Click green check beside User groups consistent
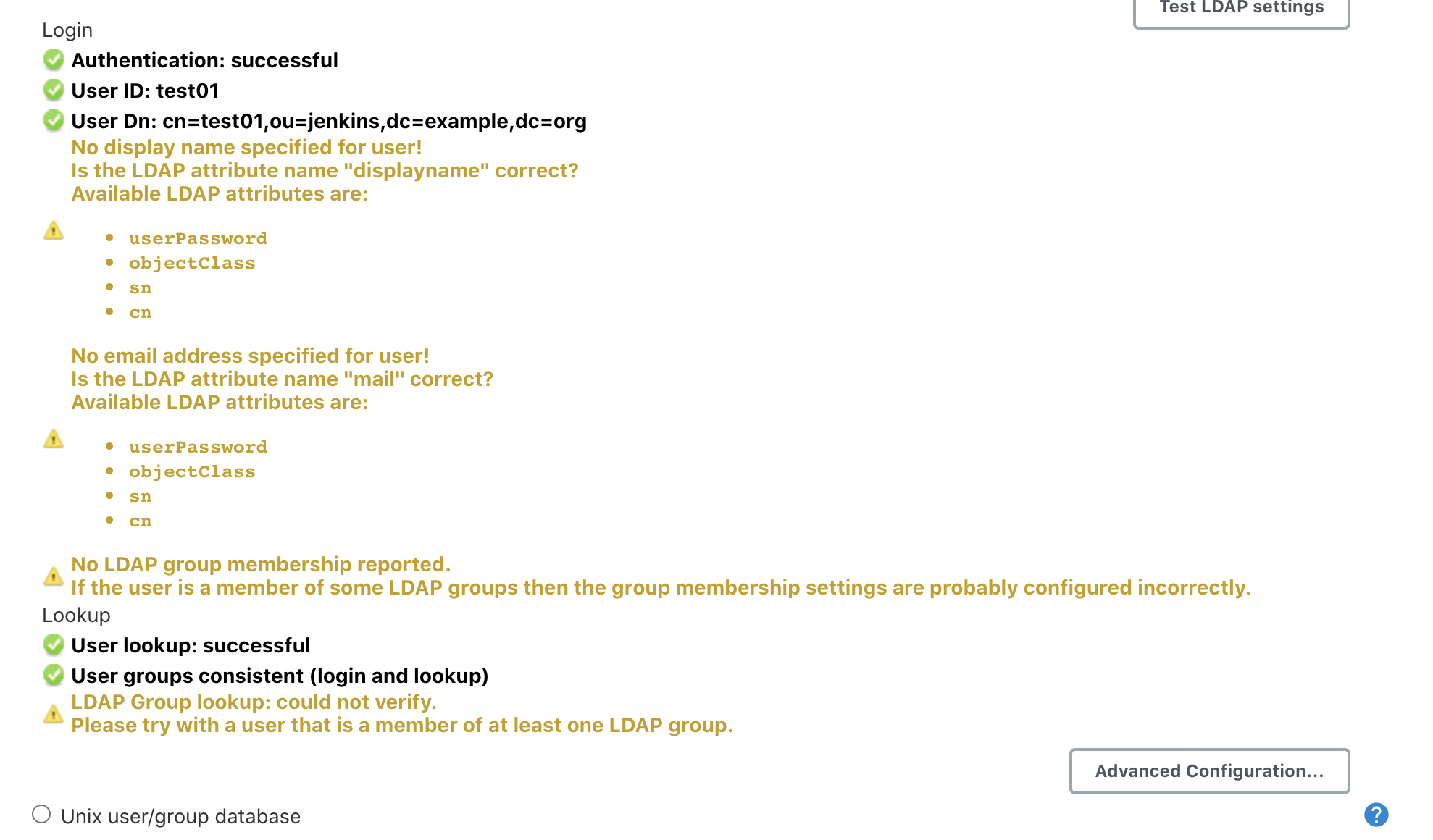The width and height of the screenshot is (1433, 840). pyautogui.click(x=54, y=675)
